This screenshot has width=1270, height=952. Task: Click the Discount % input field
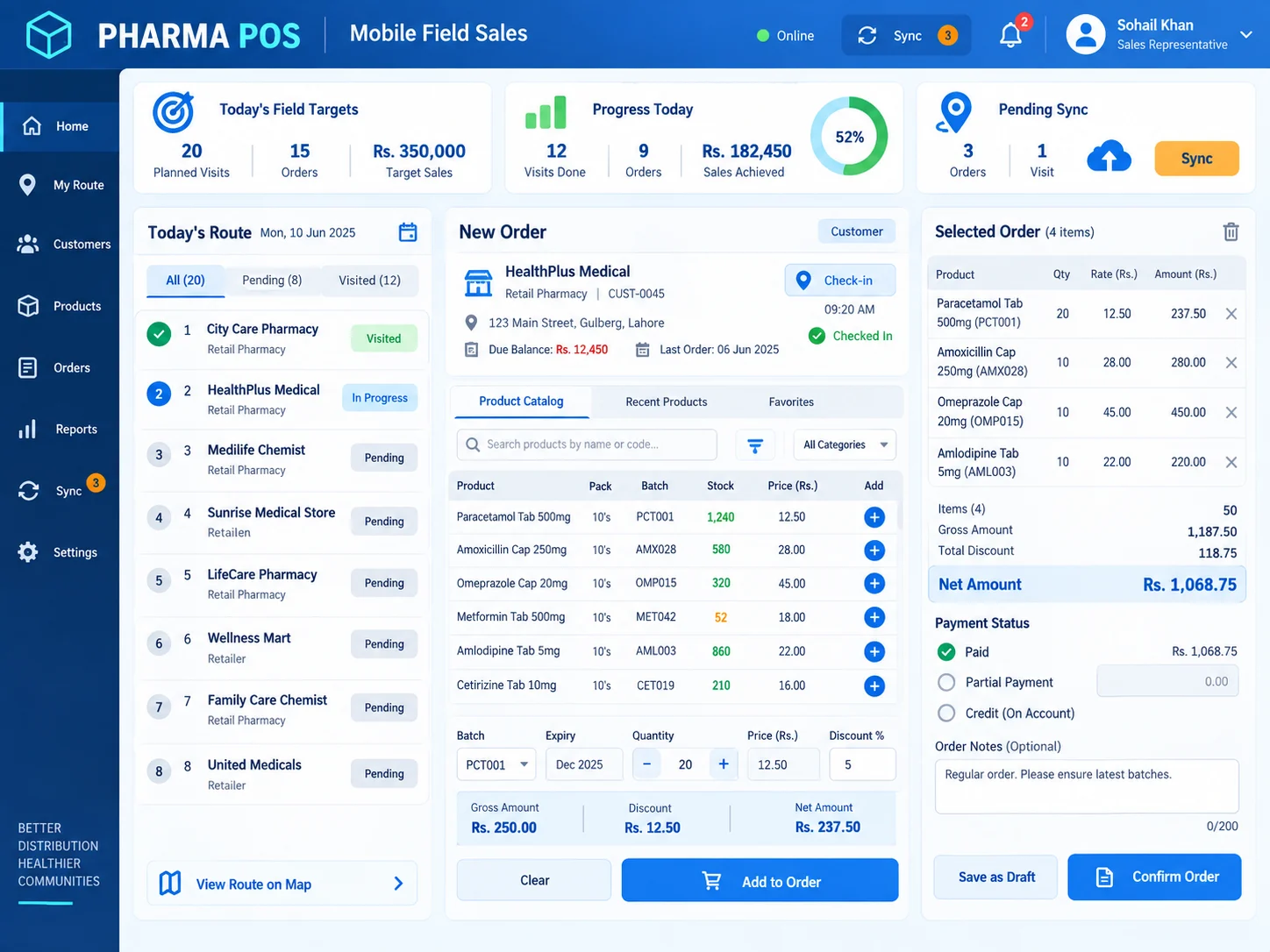click(x=863, y=764)
